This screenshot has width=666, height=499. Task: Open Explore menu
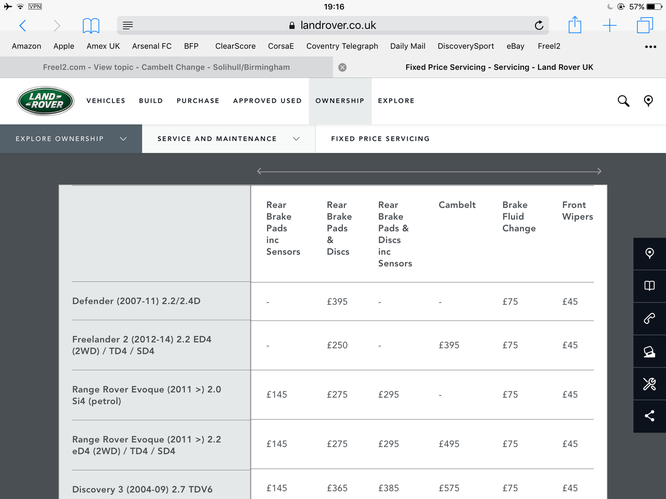coord(396,101)
